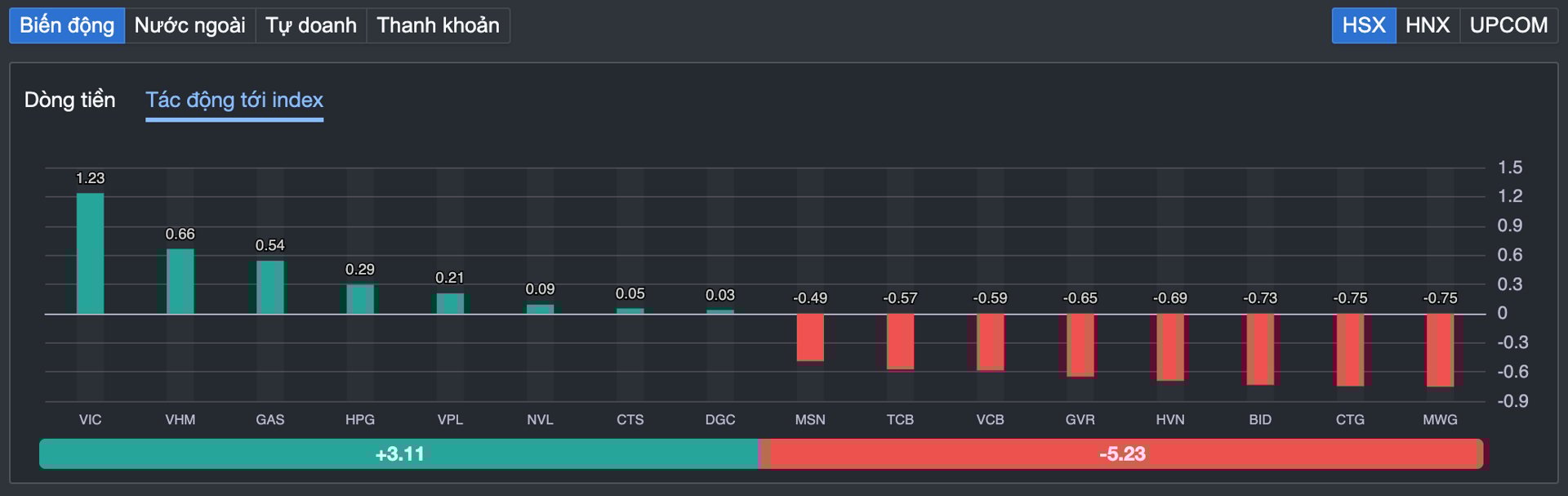The height and width of the screenshot is (496, 1568).
Task: Click the -0.73 value above BID
Action: (x=1260, y=298)
